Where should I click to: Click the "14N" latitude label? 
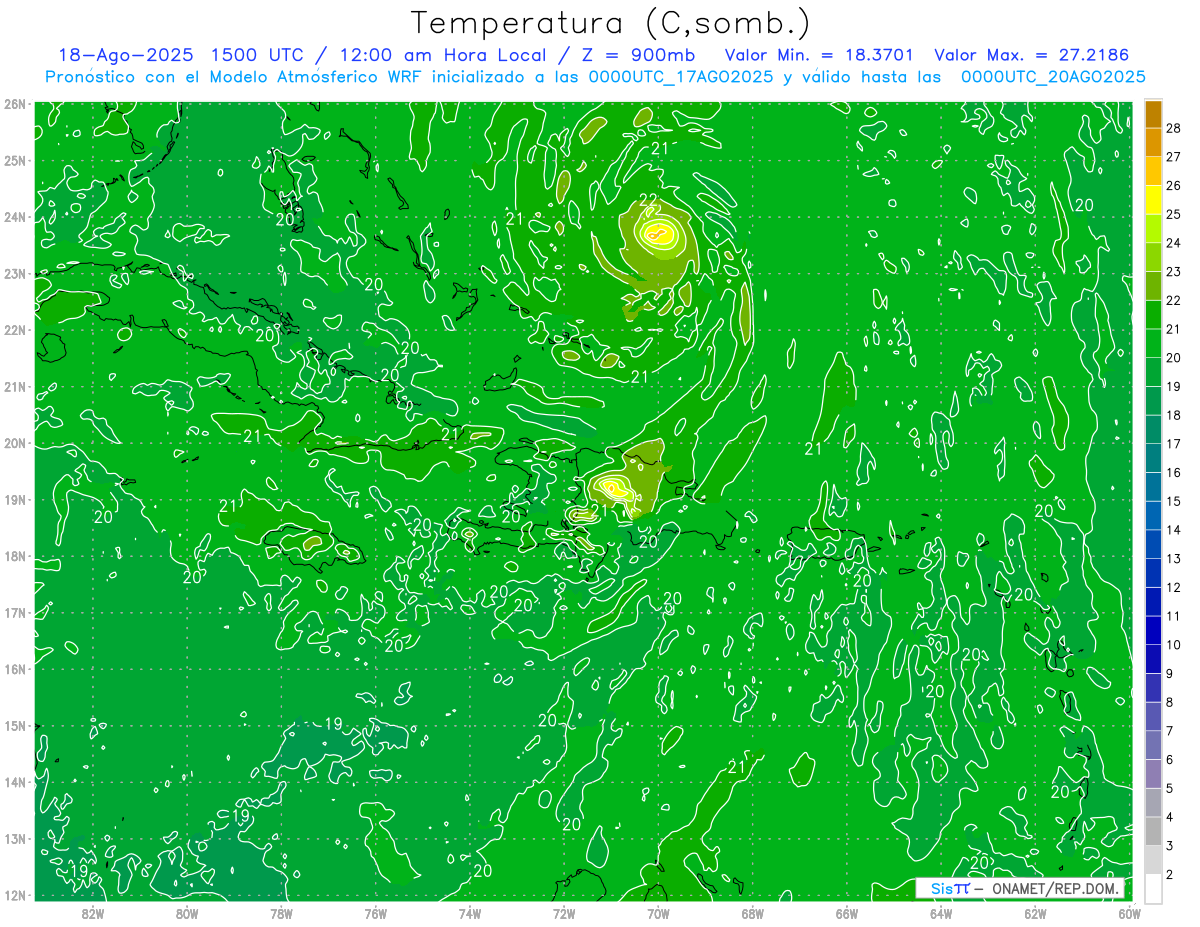[16, 782]
